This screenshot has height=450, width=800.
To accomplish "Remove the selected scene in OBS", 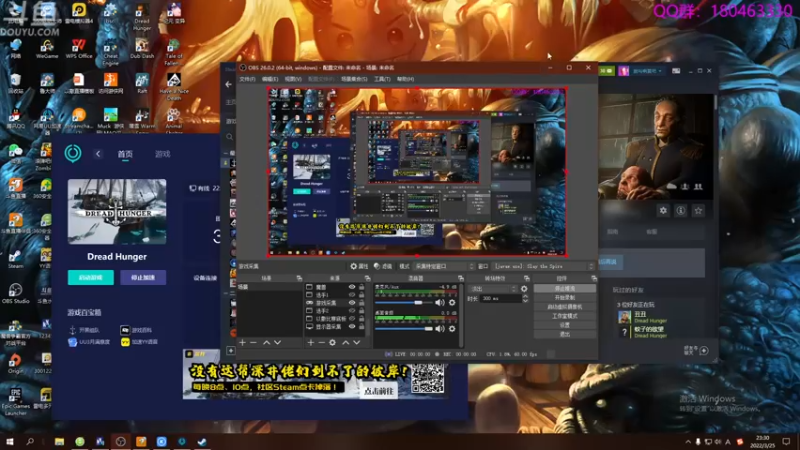I will (x=254, y=342).
